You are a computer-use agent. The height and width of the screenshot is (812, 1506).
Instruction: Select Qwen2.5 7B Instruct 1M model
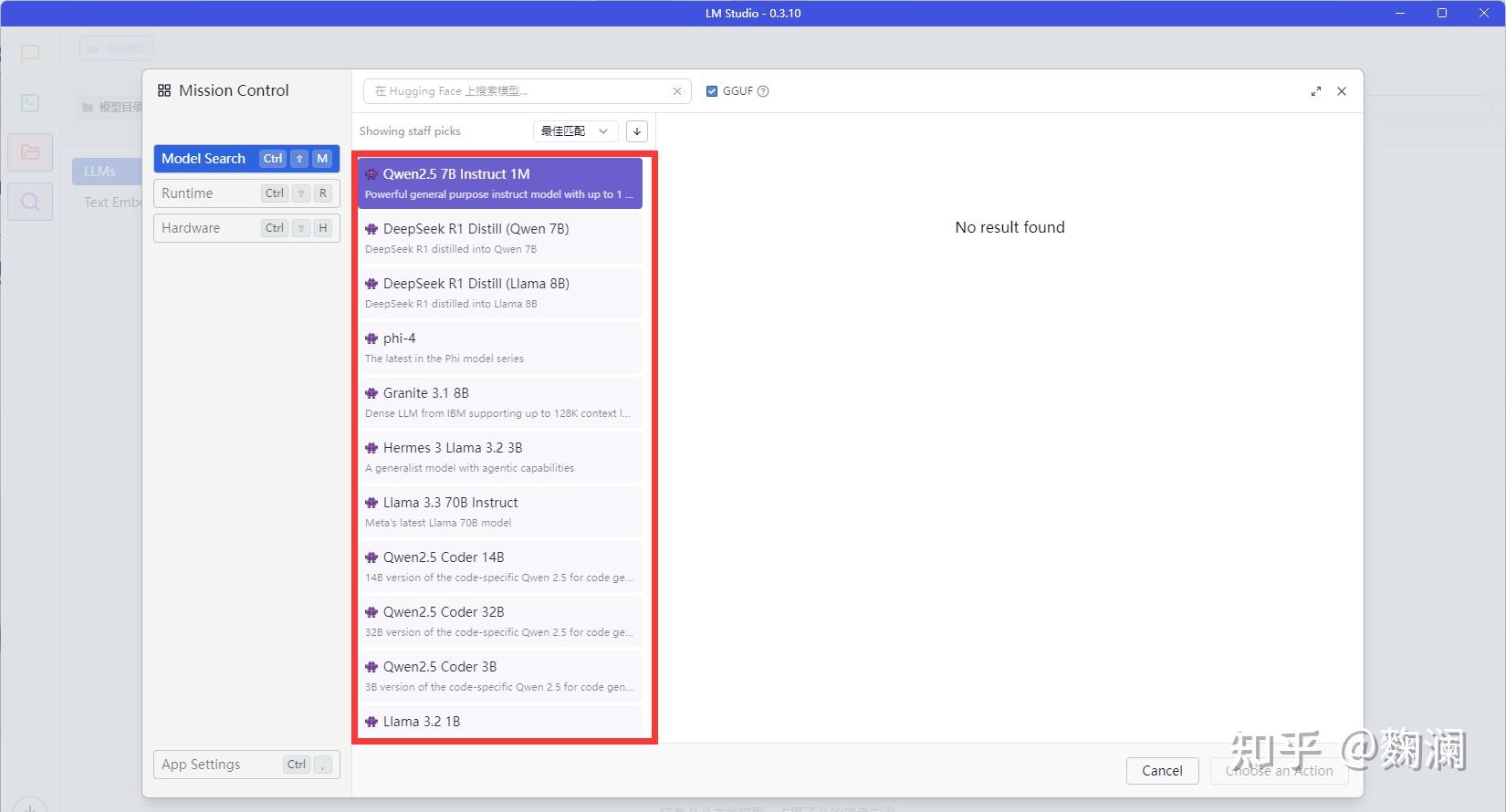[500, 183]
